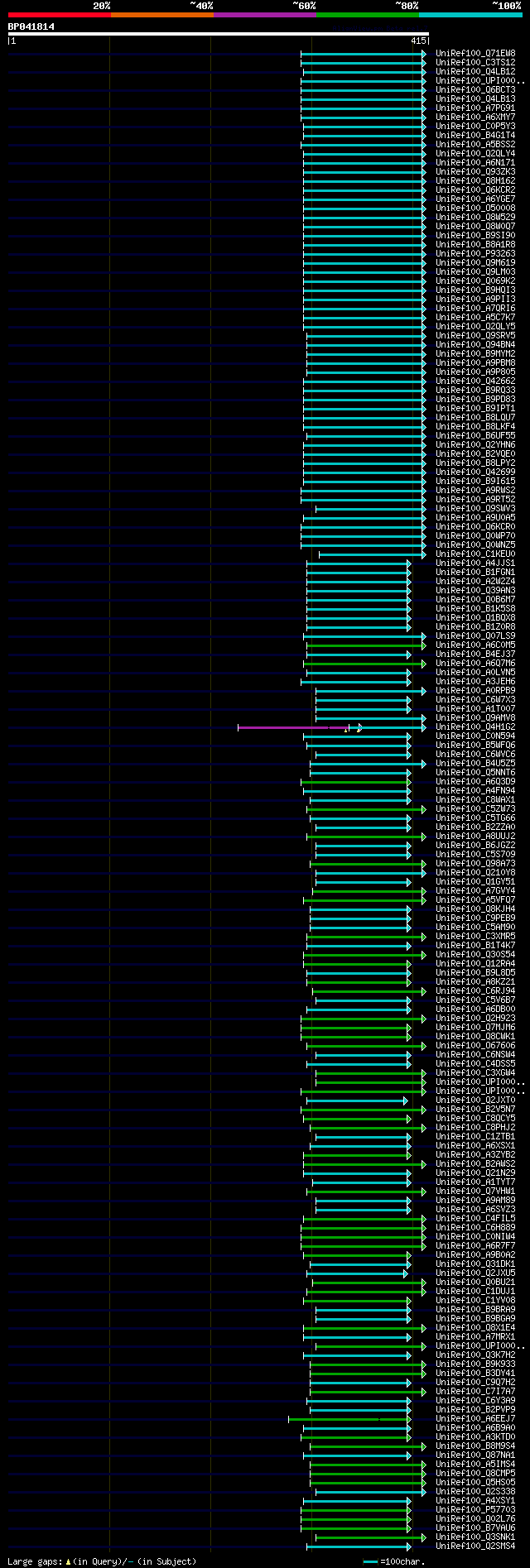Select the label UniRef100_C4FIL5
The image size is (530, 1568).
tap(475, 1218)
